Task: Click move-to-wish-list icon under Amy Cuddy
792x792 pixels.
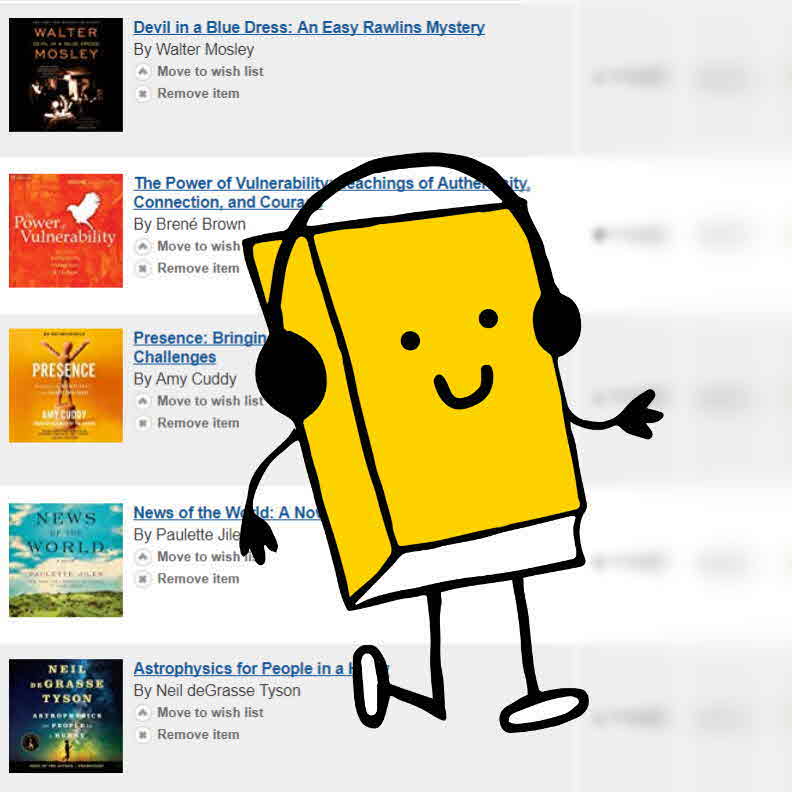Action: (143, 401)
